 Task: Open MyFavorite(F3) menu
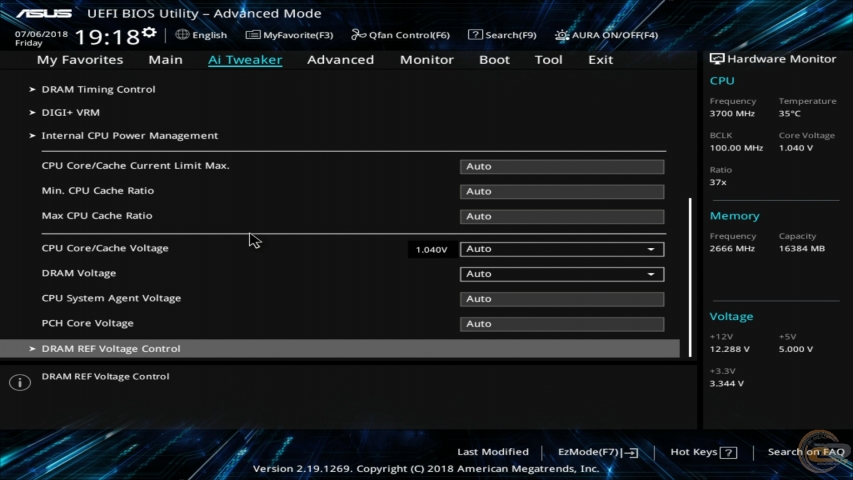[289, 35]
